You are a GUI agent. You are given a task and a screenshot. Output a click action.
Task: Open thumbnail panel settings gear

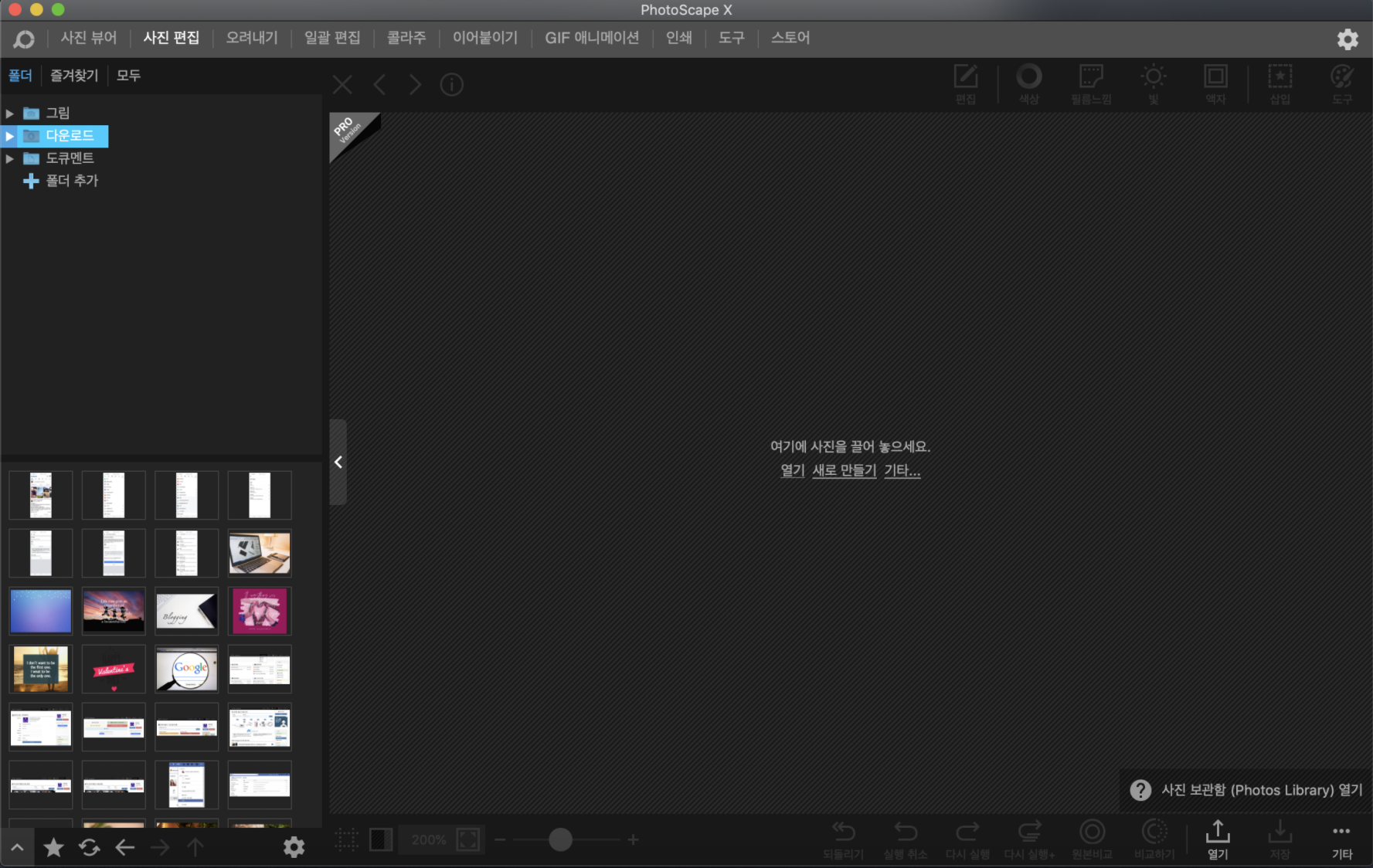pyautogui.click(x=294, y=847)
